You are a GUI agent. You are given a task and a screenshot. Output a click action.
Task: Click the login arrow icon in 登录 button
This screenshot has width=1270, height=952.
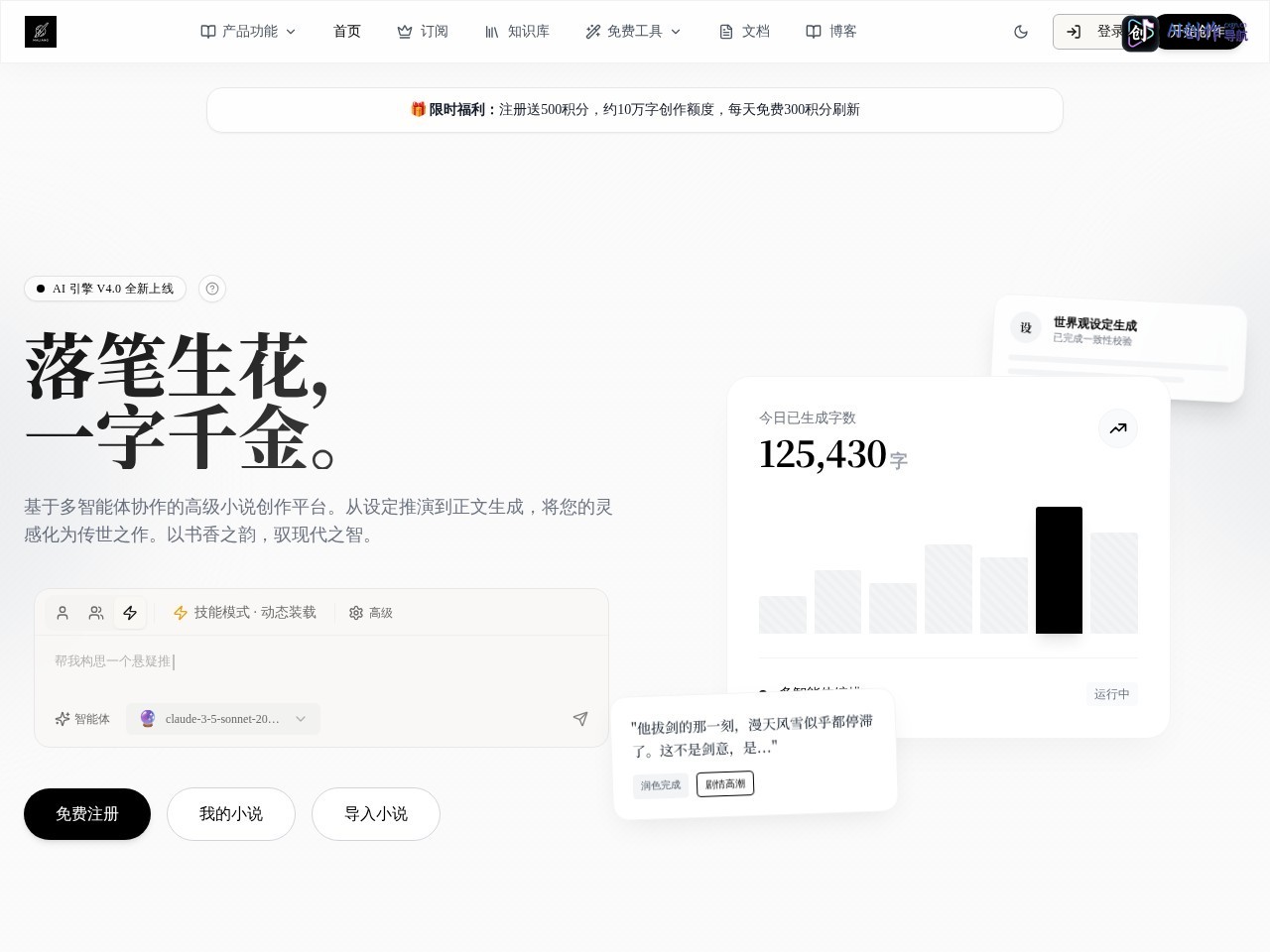point(1074,32)
